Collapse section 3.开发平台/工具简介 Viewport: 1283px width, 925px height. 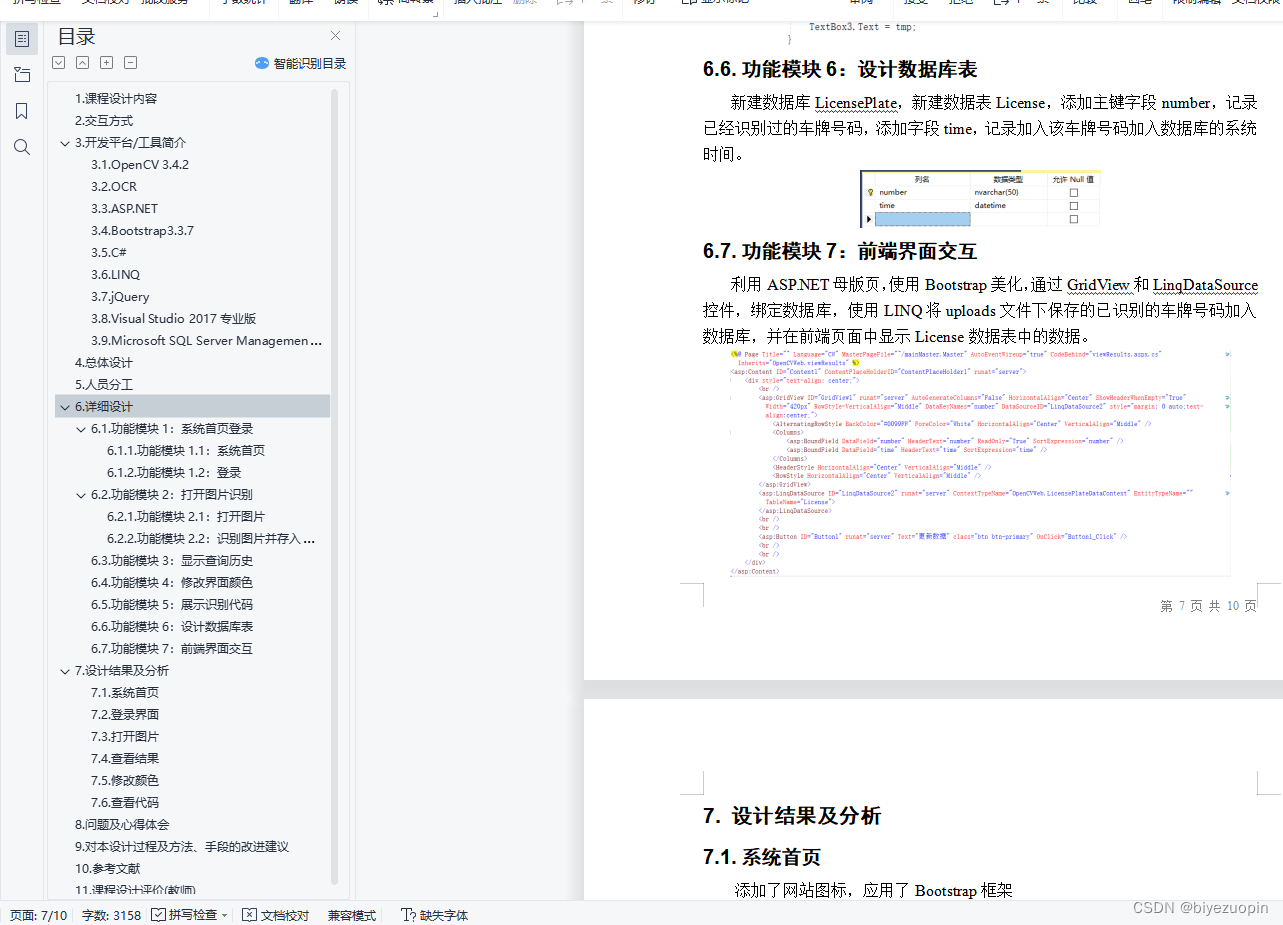point(65,143)
